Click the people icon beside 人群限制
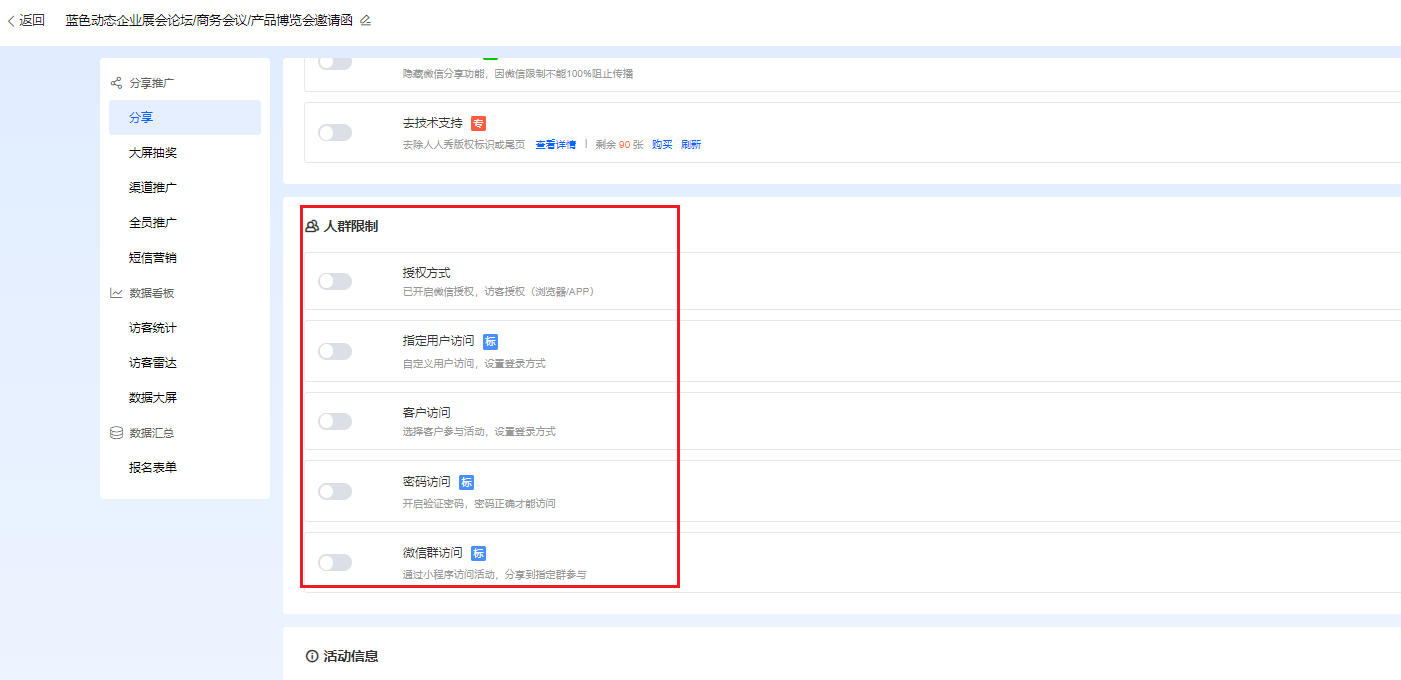The image size is (1401, 680). [x=312, y=227]
